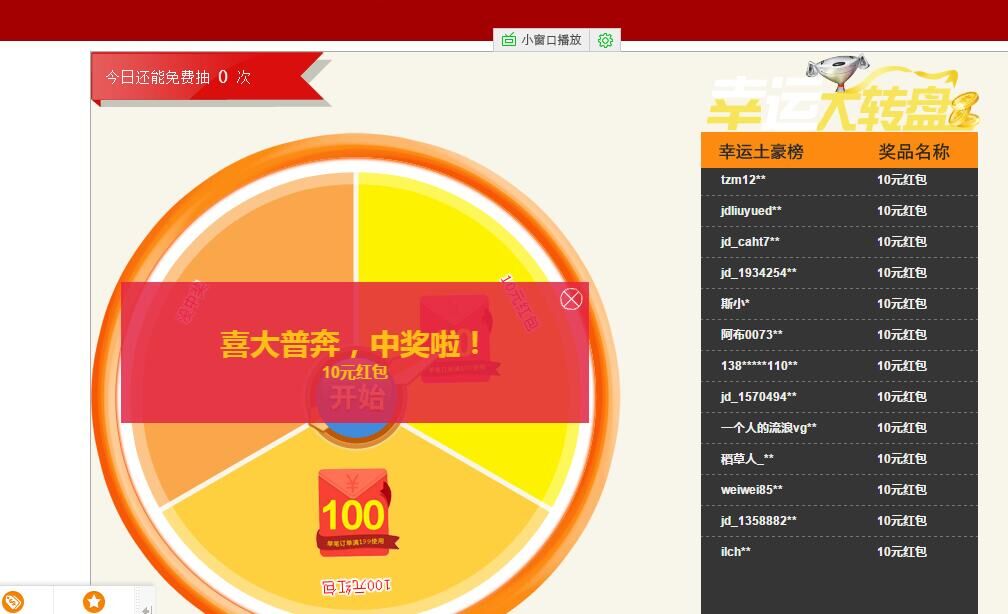Click the 喜大普奔，中奖啦！ headline text

(352, 343)
